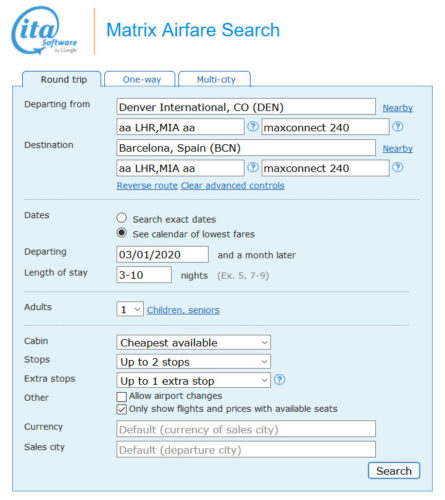Screen dimensions: 445x500
Task: Click the Matrix Airfare Search heading
Action: 193,30
